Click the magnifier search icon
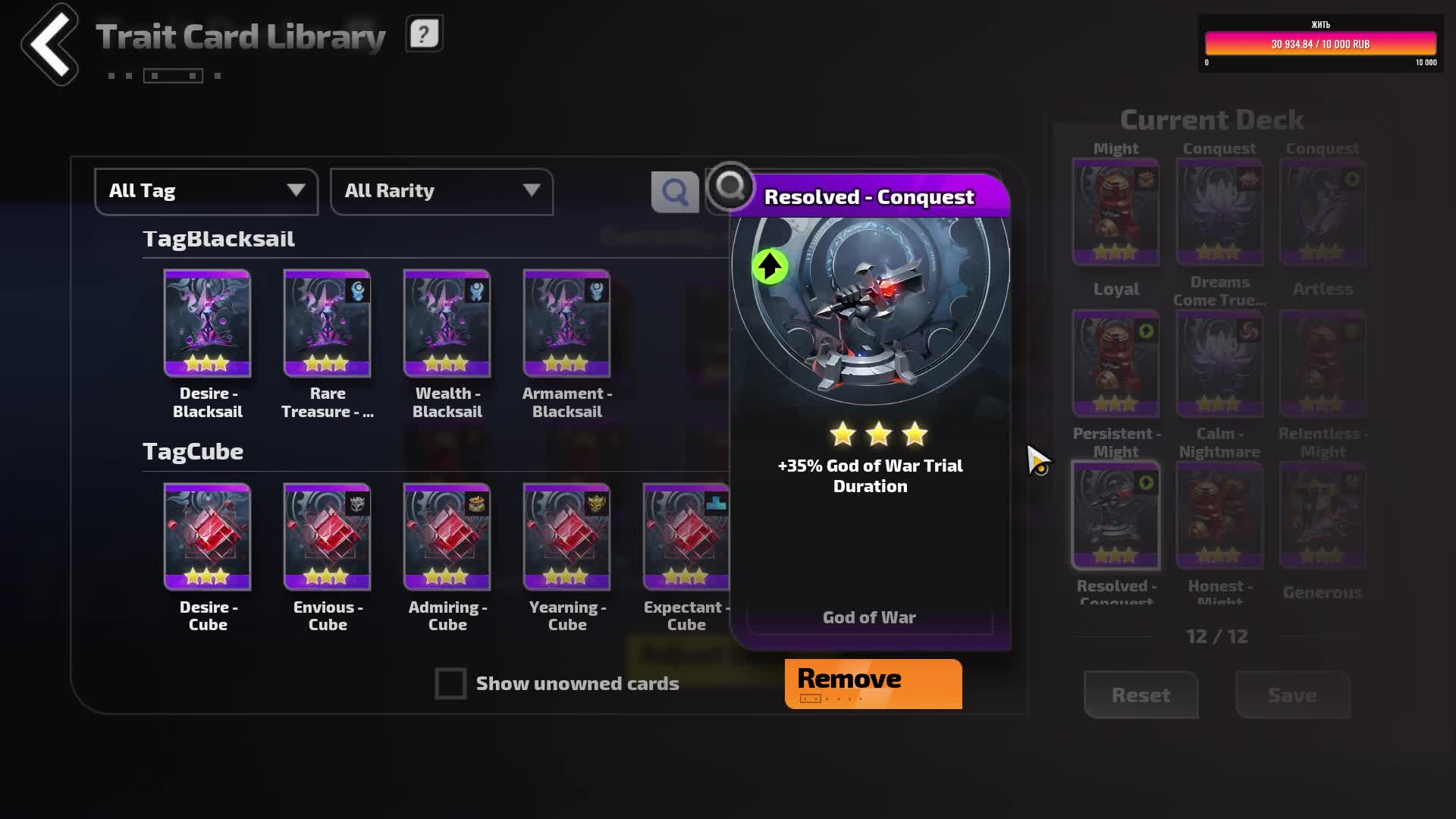This screenshot has width=1456, height=819. coord(674,192)
